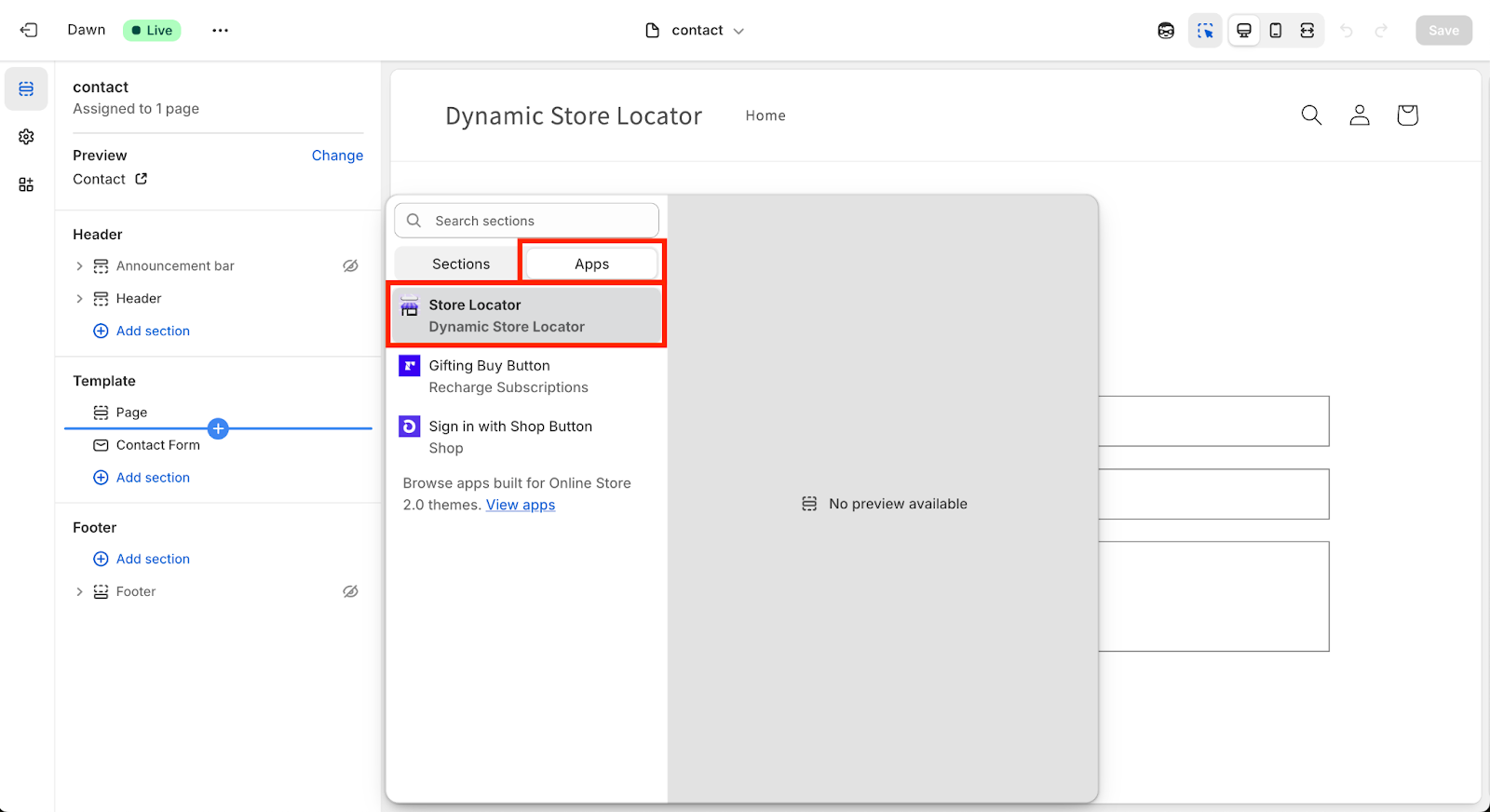
Task: Switch to the Apps tab
Action: coord(591,264)
